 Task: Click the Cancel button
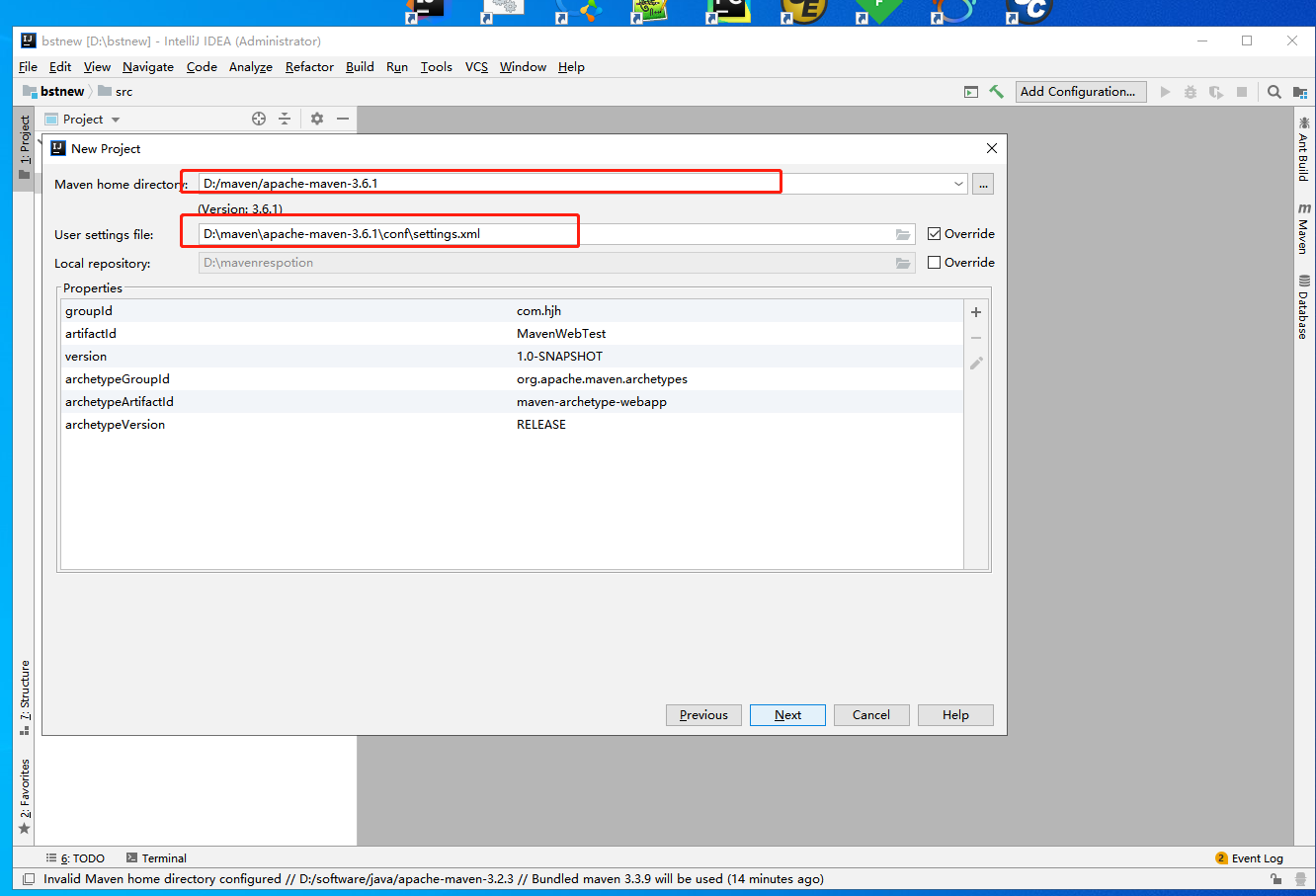coord(871,715)
